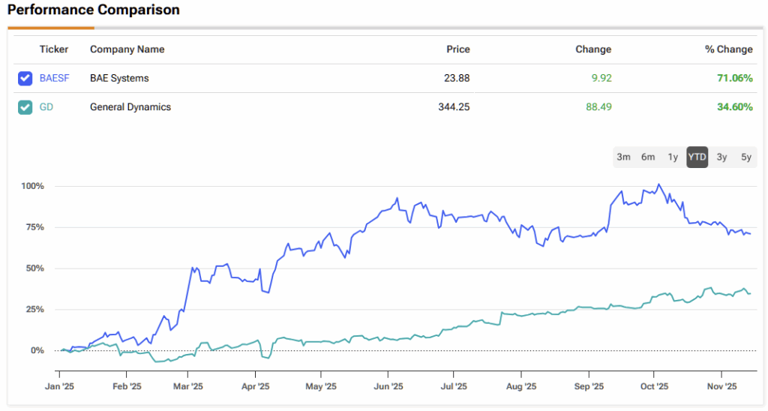Click the % Change column header

click(728, 49)
